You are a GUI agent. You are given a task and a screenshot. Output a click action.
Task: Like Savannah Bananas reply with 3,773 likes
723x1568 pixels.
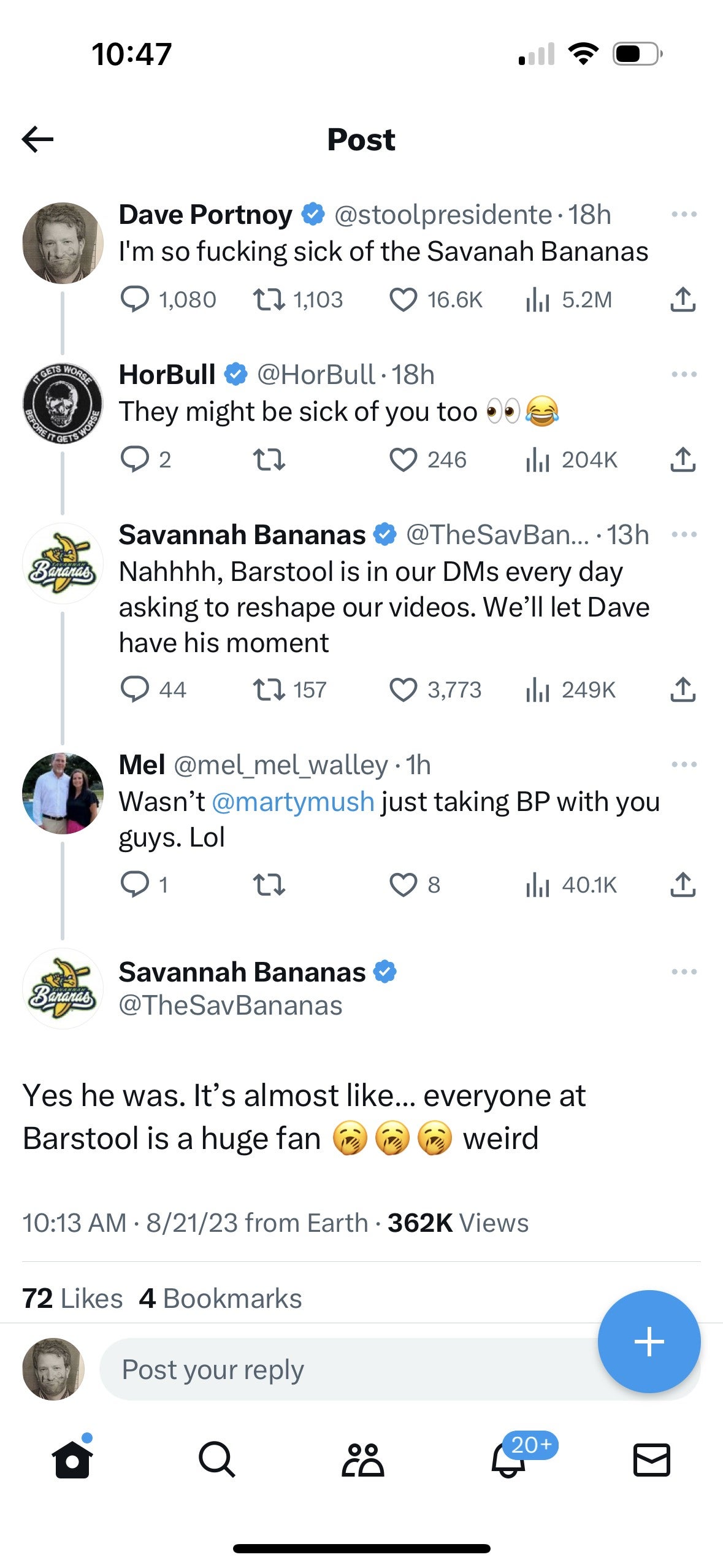pos(404,690)
